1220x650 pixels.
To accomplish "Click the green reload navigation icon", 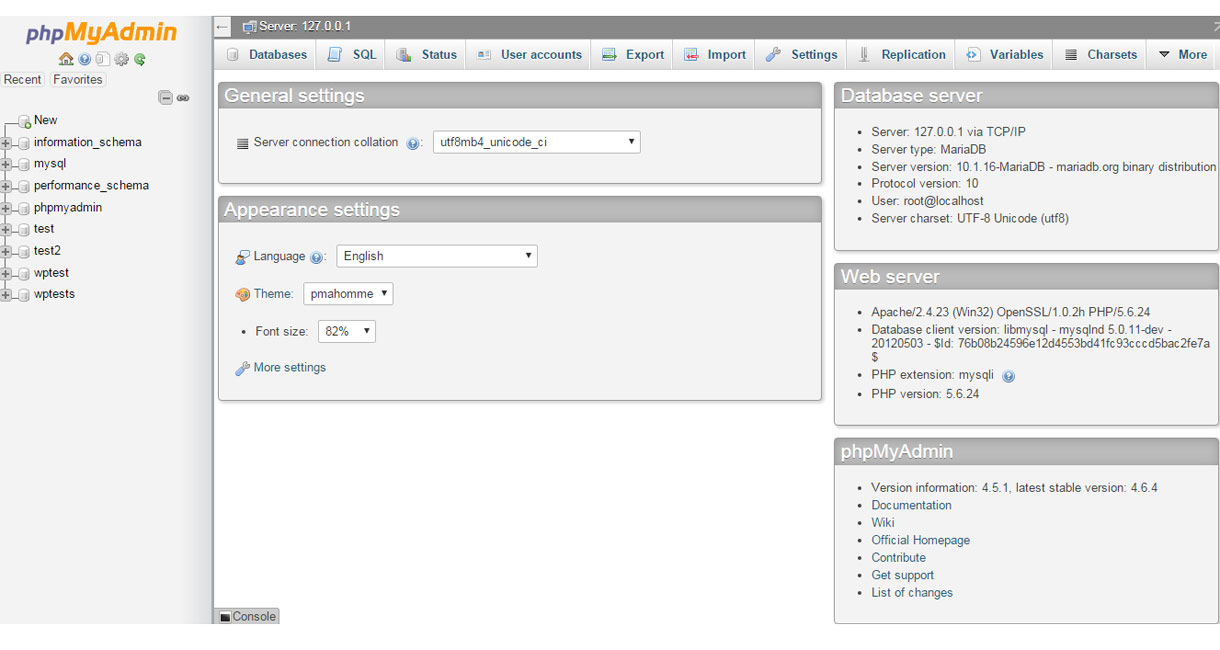I will 141,59.
